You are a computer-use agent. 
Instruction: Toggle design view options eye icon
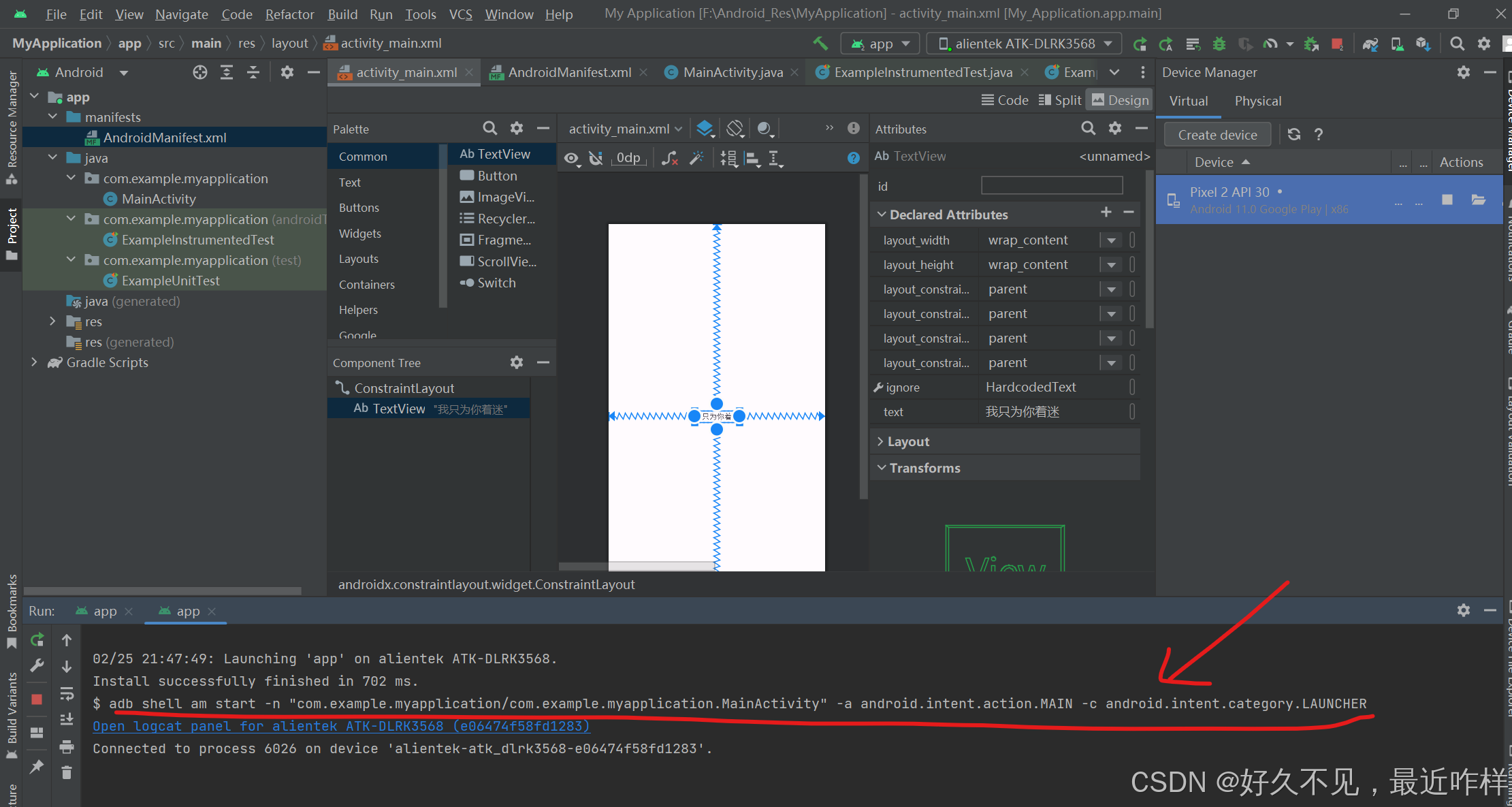tap(571, 158)
